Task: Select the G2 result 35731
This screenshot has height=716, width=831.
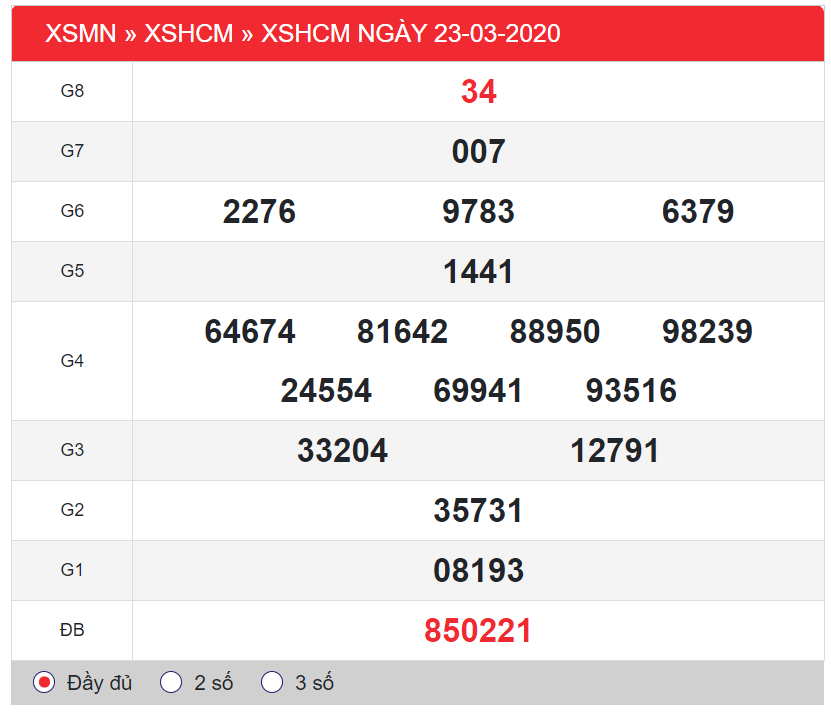Action: (478, 511)
